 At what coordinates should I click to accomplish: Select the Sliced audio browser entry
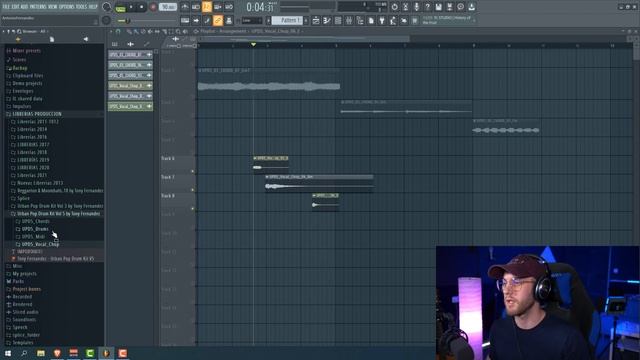(25, 312)
